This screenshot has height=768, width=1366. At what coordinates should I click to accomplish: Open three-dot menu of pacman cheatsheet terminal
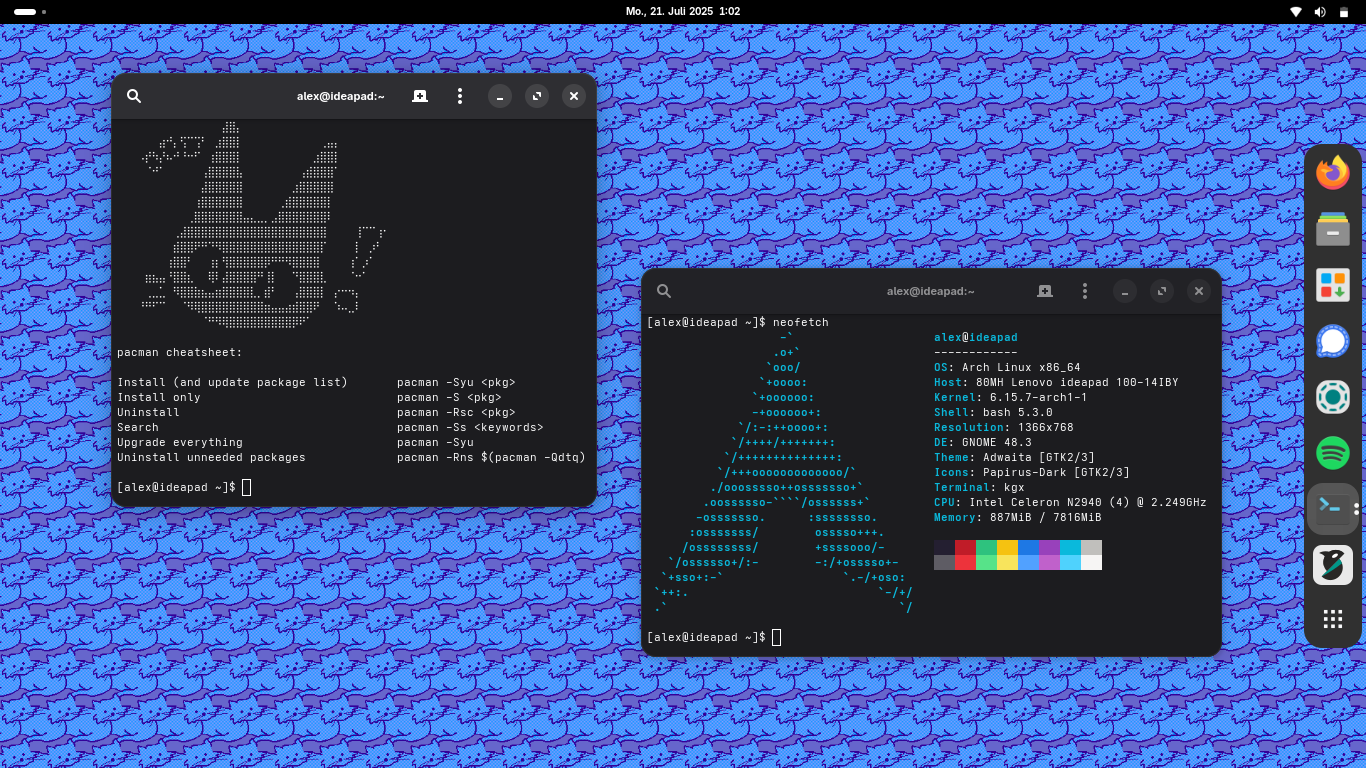tap(460, 96)
